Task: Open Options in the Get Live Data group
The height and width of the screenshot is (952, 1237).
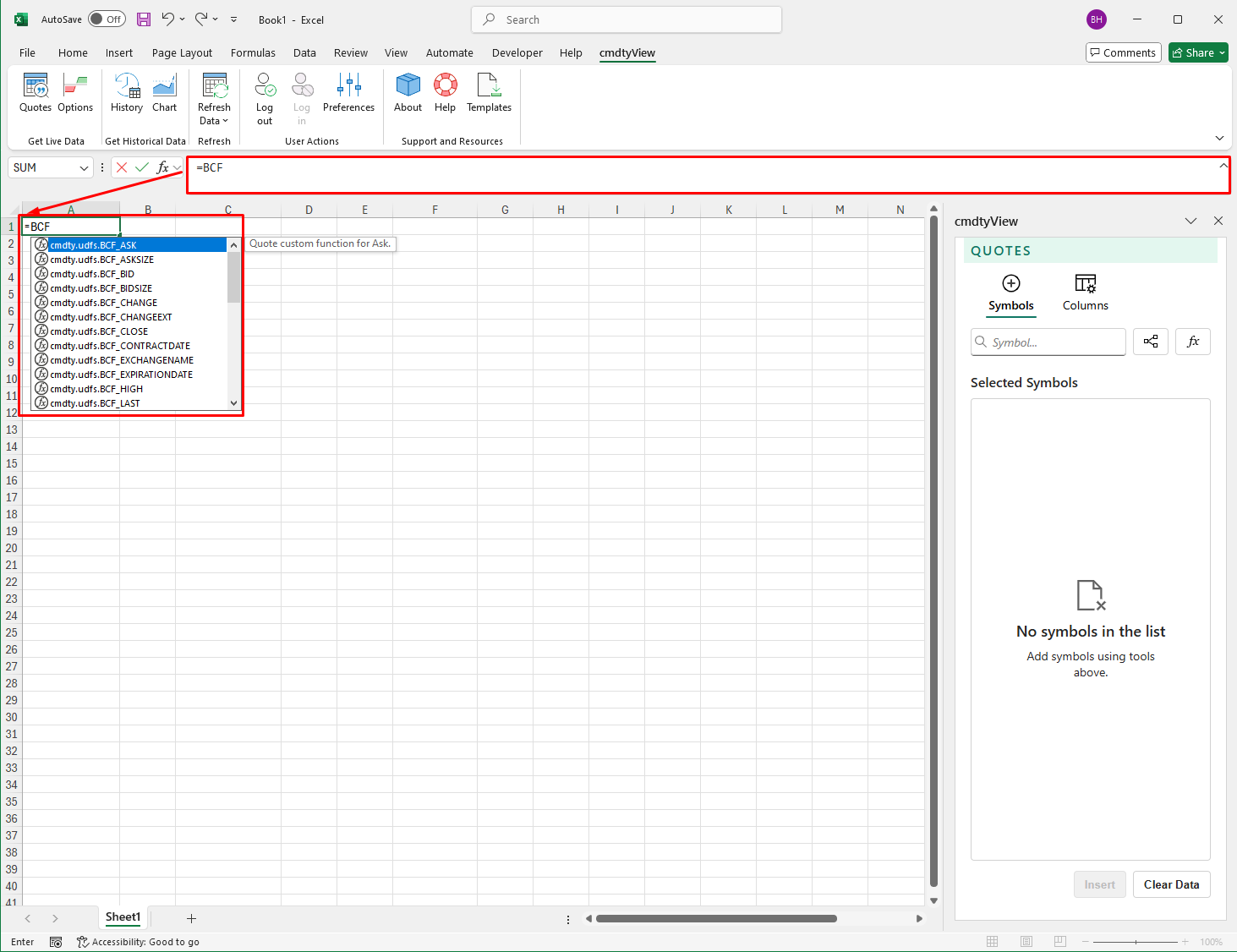Action: (75, 93)
